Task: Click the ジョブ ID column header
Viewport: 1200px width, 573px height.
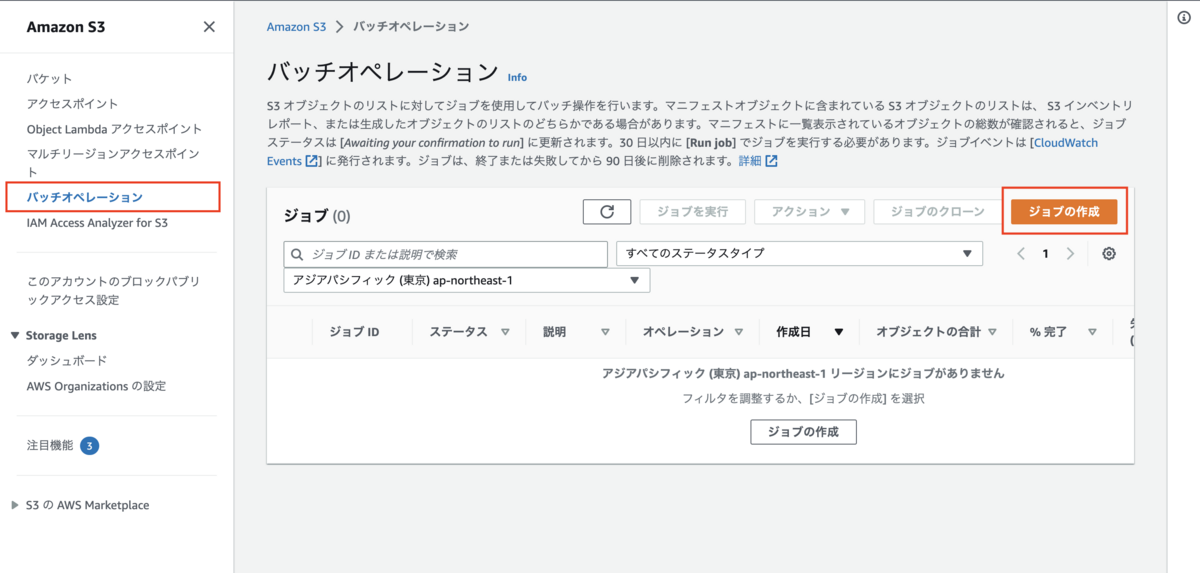Action: coord(354,332)
